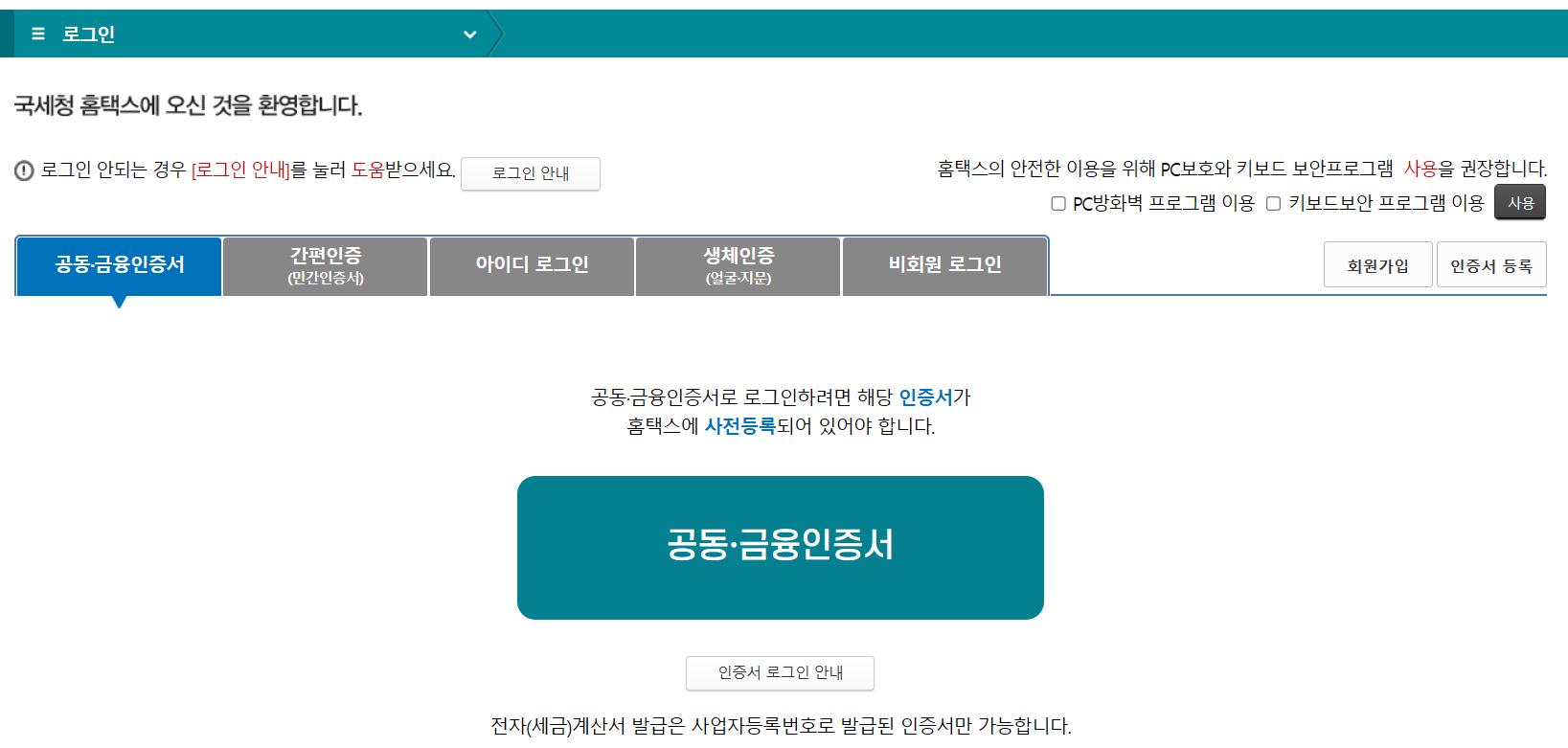Click the exclamation info icon before 로그인 안되는 경우
Image resolution: width=1568 pixels, height=748 pixels.
tap(24, 170)
